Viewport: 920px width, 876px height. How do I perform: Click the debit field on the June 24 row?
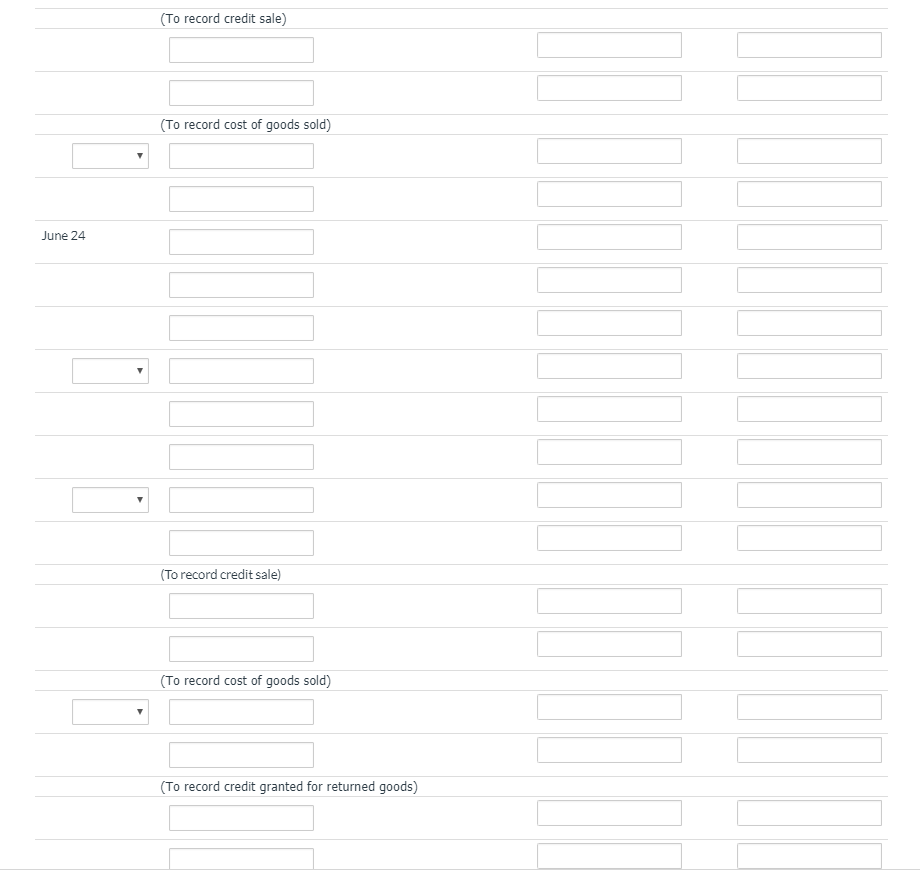[x=609, y=236]
